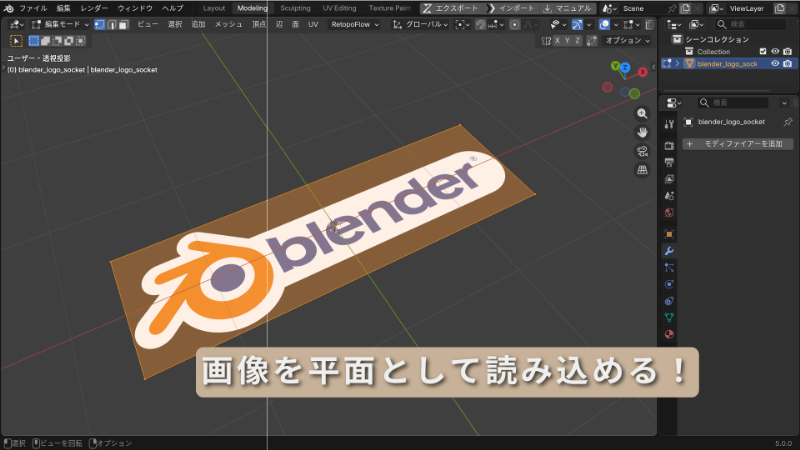
Task: Open the Material properties tab
Action: click(x=669, y=334)
